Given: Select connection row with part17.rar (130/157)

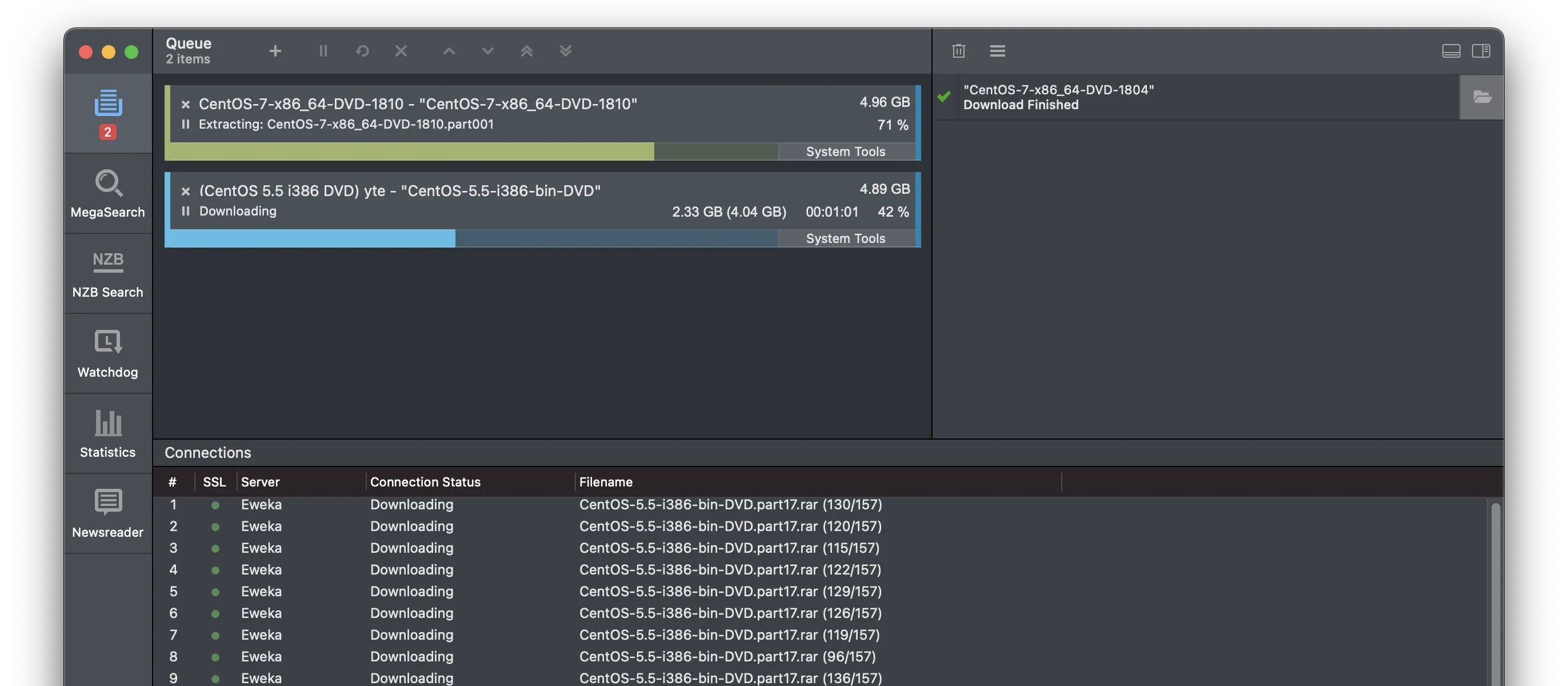Looking at the screenshot, I should [820, 505].
